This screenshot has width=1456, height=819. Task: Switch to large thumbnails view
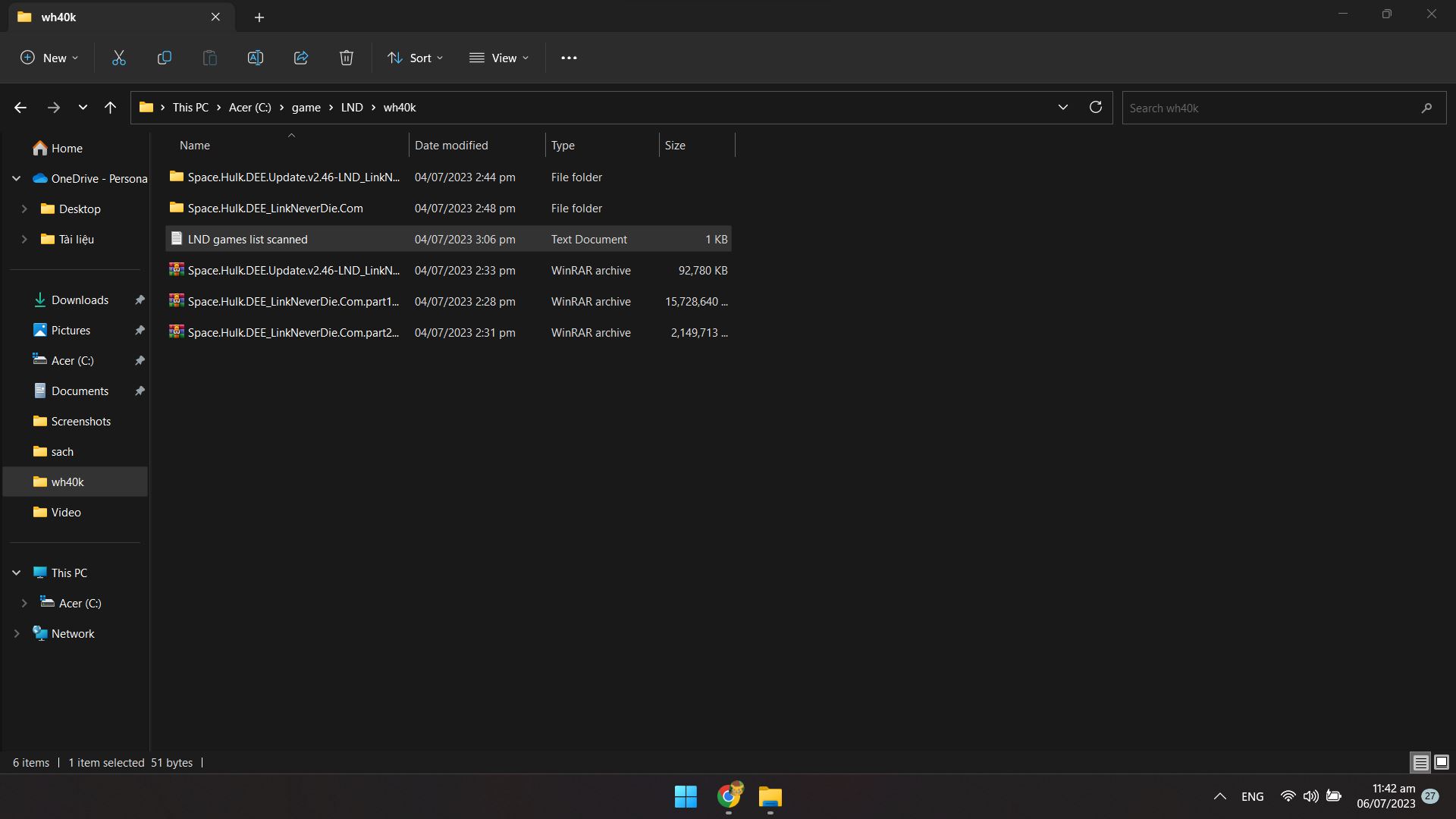coord(1442,762)
